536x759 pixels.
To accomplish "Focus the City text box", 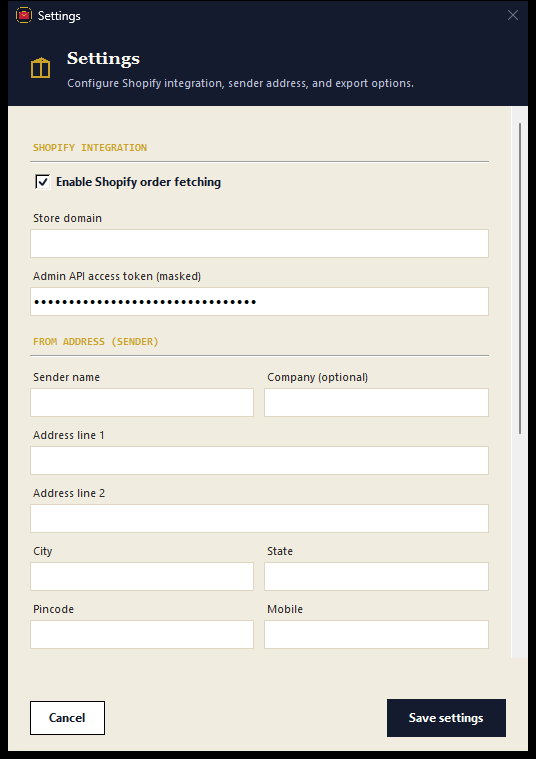I will 142,577.
